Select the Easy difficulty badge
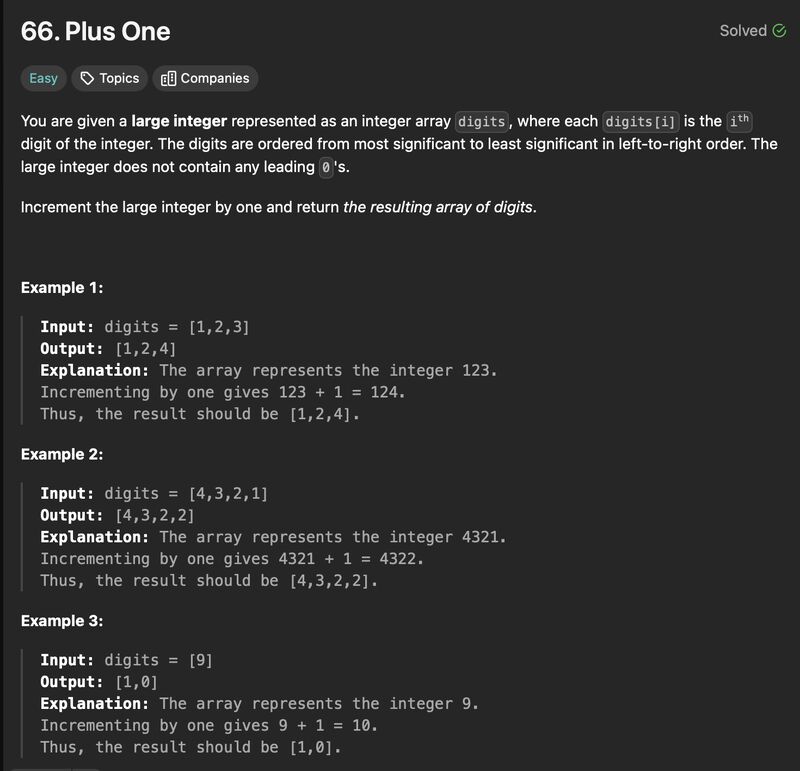 (x=43, y=78)
